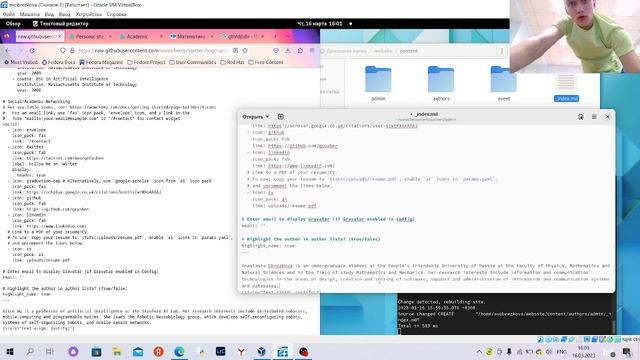Click Firefox Pocket save icon
Screen dimensions: 640x360
coord(276,51)
